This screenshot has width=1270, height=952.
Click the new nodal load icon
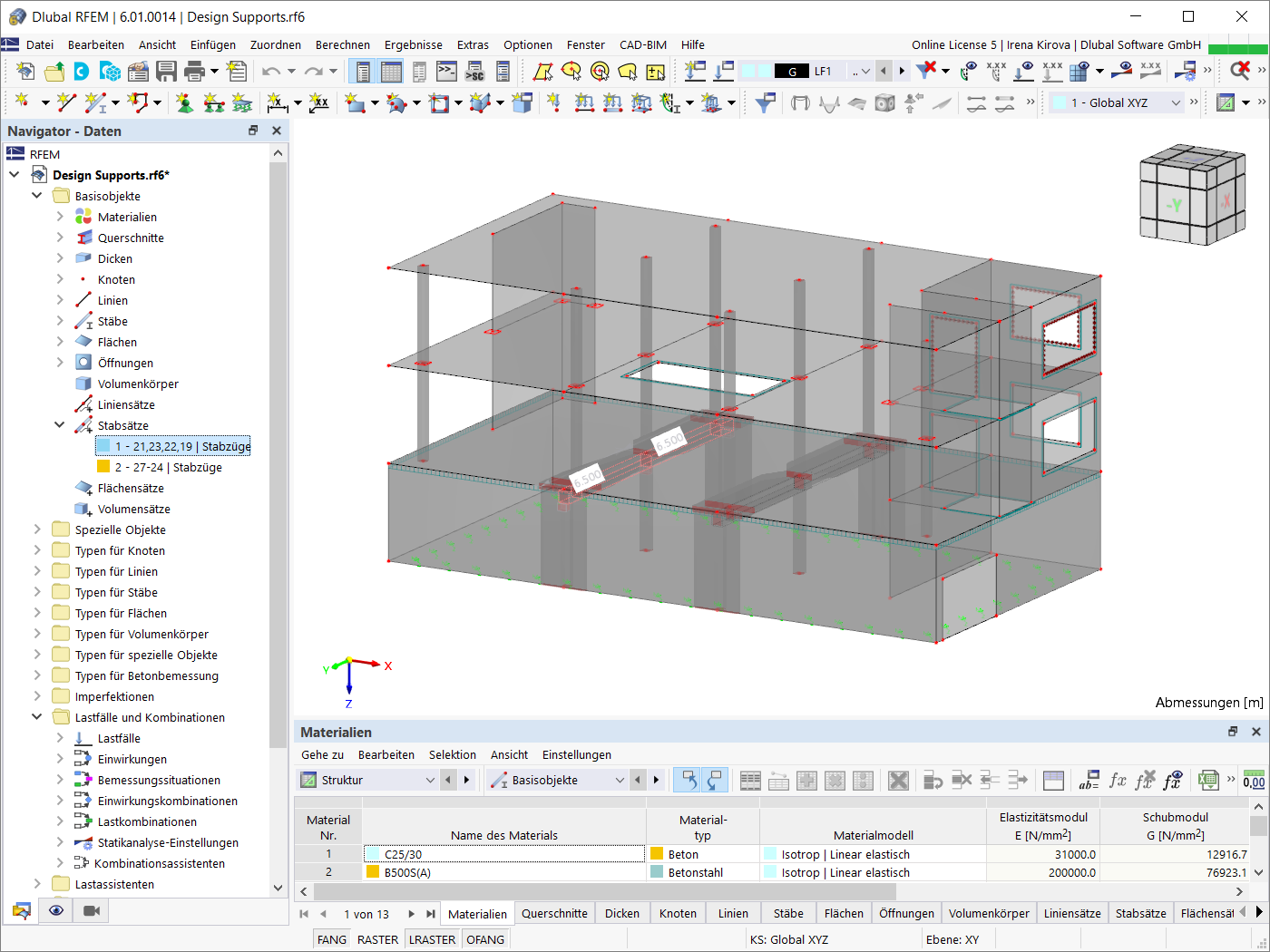[x=553, y=102]
